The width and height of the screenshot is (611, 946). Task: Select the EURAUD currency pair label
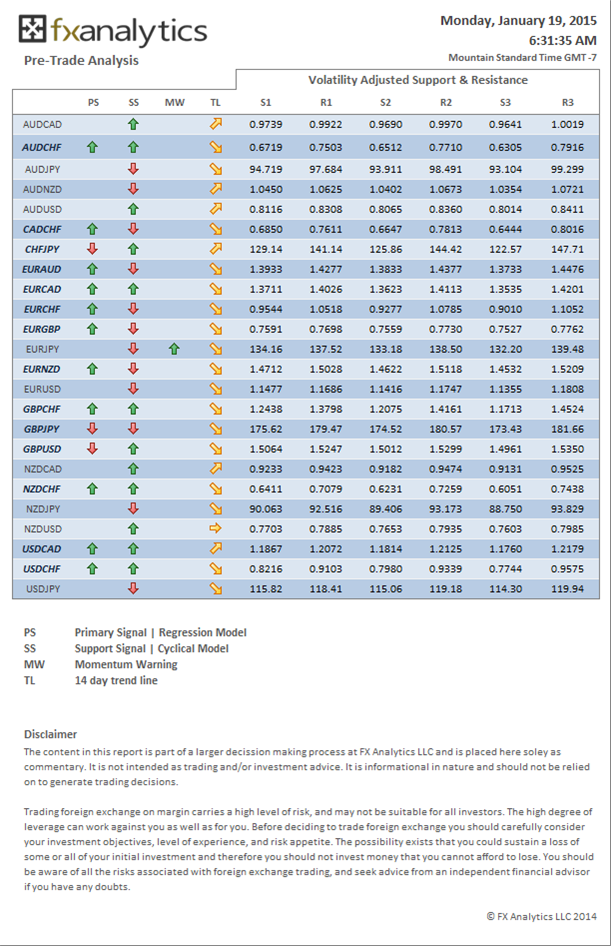[42, 269]
